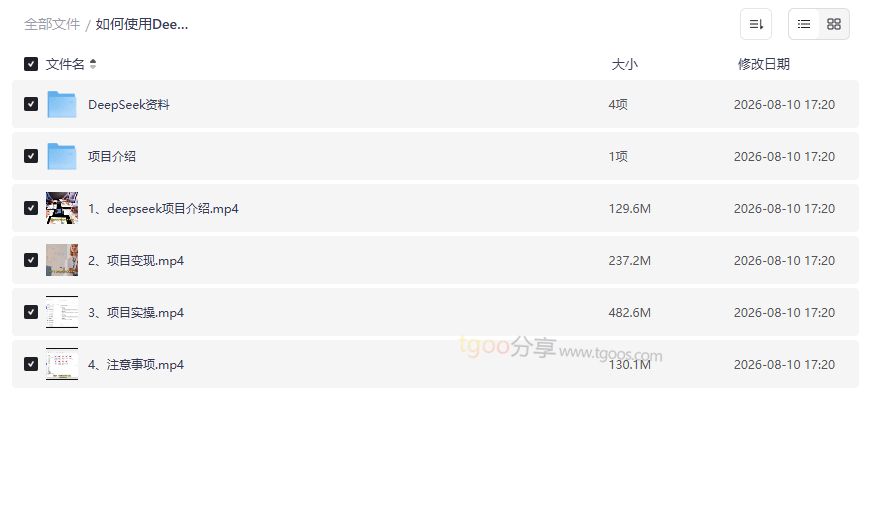Toggle sort arrows beside 文件名
Viewport: 874px width, 514px height.
(x=93, y=64)
